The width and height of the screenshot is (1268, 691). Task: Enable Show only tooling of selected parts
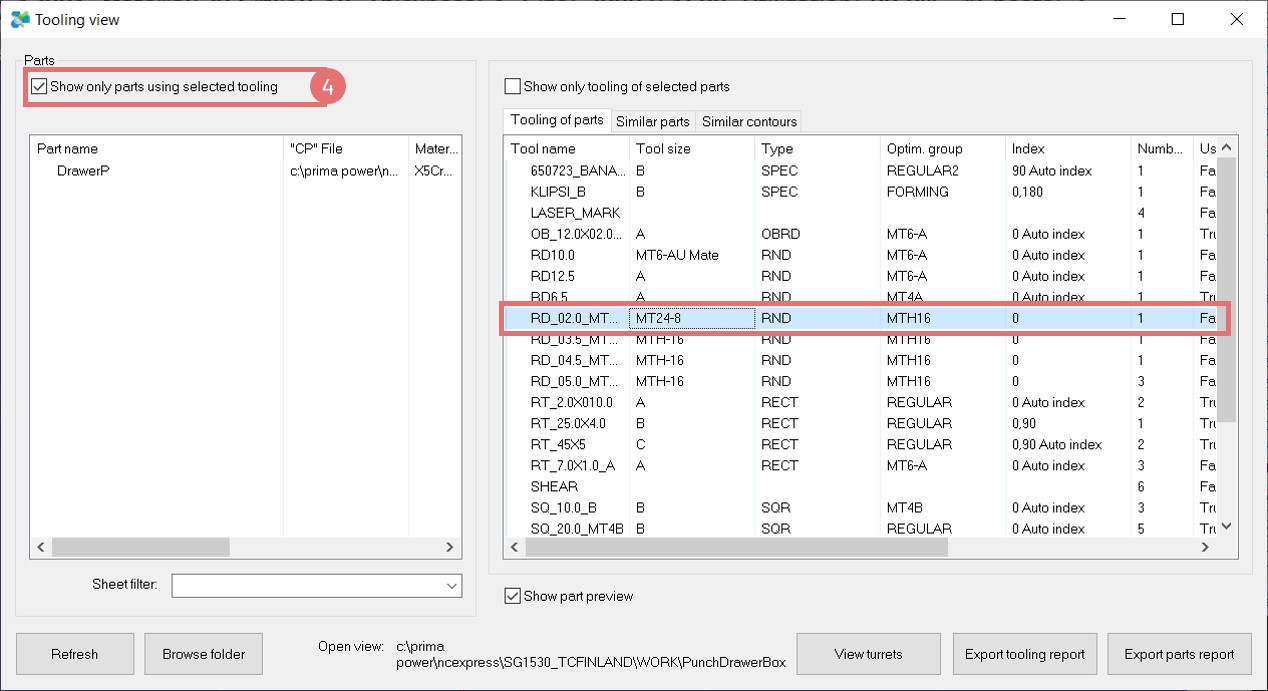click(513, 87)
